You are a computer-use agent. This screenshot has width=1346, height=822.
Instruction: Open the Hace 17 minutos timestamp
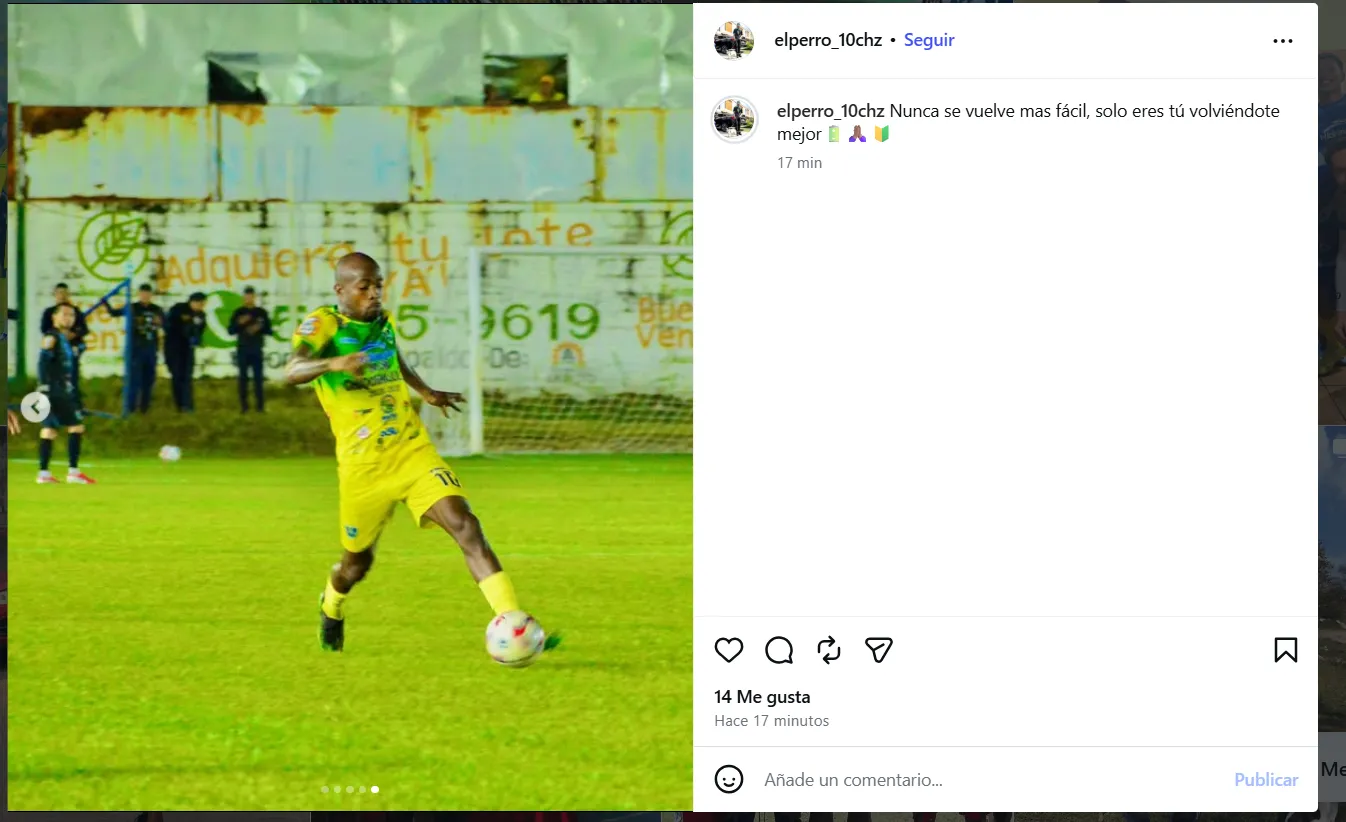tap(772, 721)
